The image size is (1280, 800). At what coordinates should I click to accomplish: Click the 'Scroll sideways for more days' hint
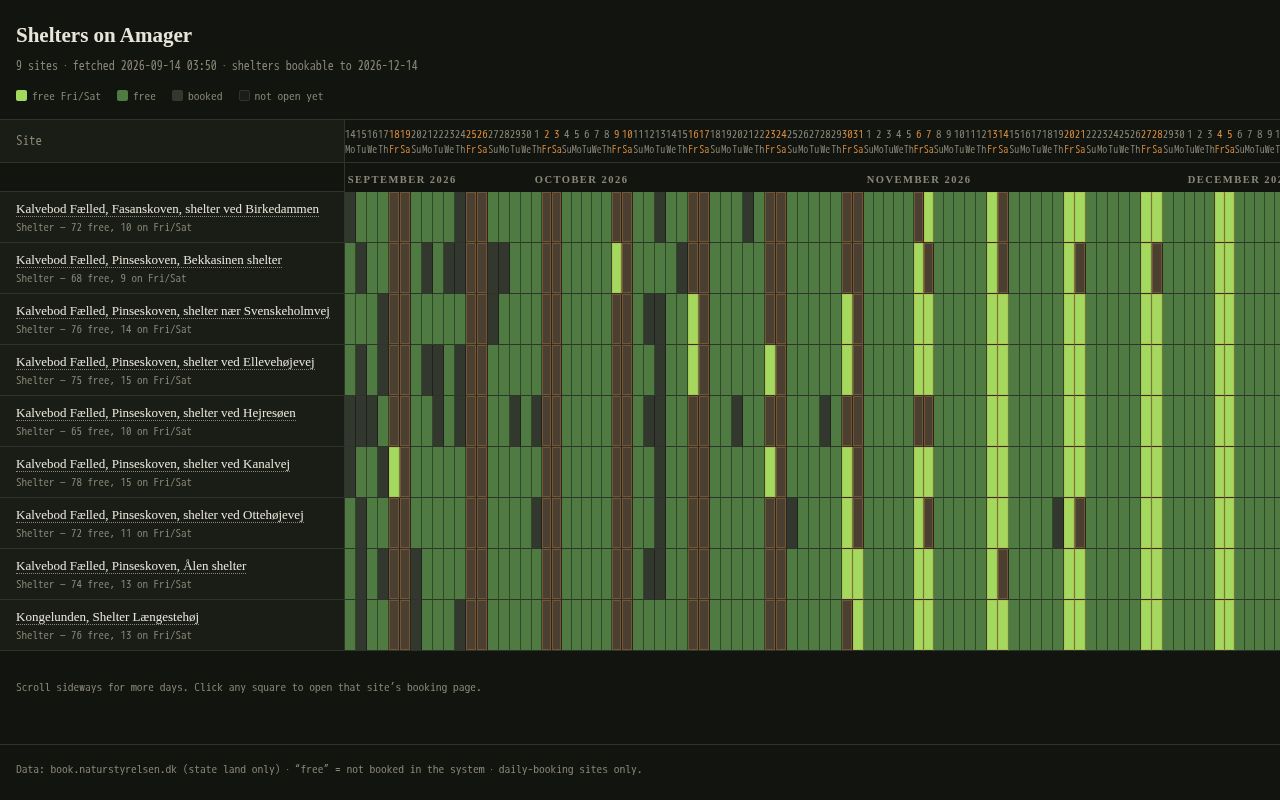[249, 688]
